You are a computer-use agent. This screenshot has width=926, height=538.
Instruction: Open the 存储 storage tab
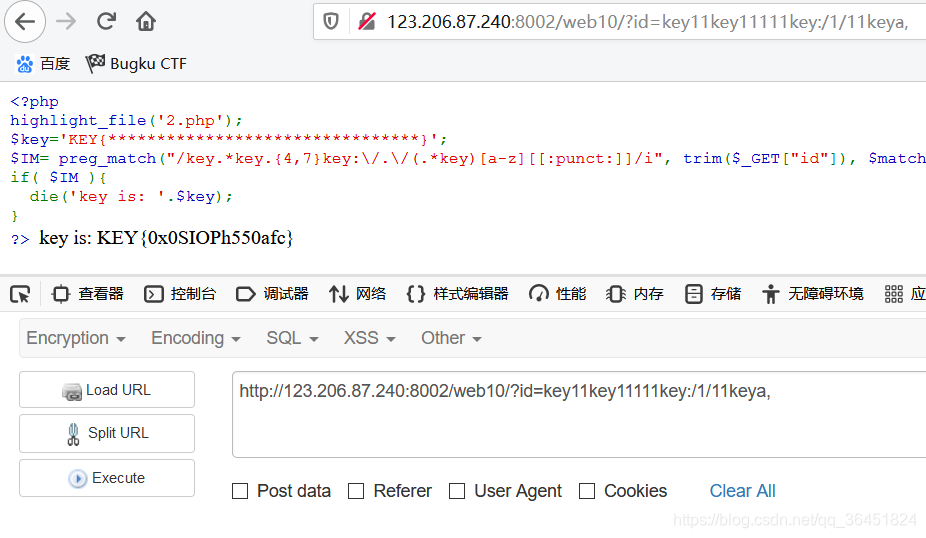[713, 294]
